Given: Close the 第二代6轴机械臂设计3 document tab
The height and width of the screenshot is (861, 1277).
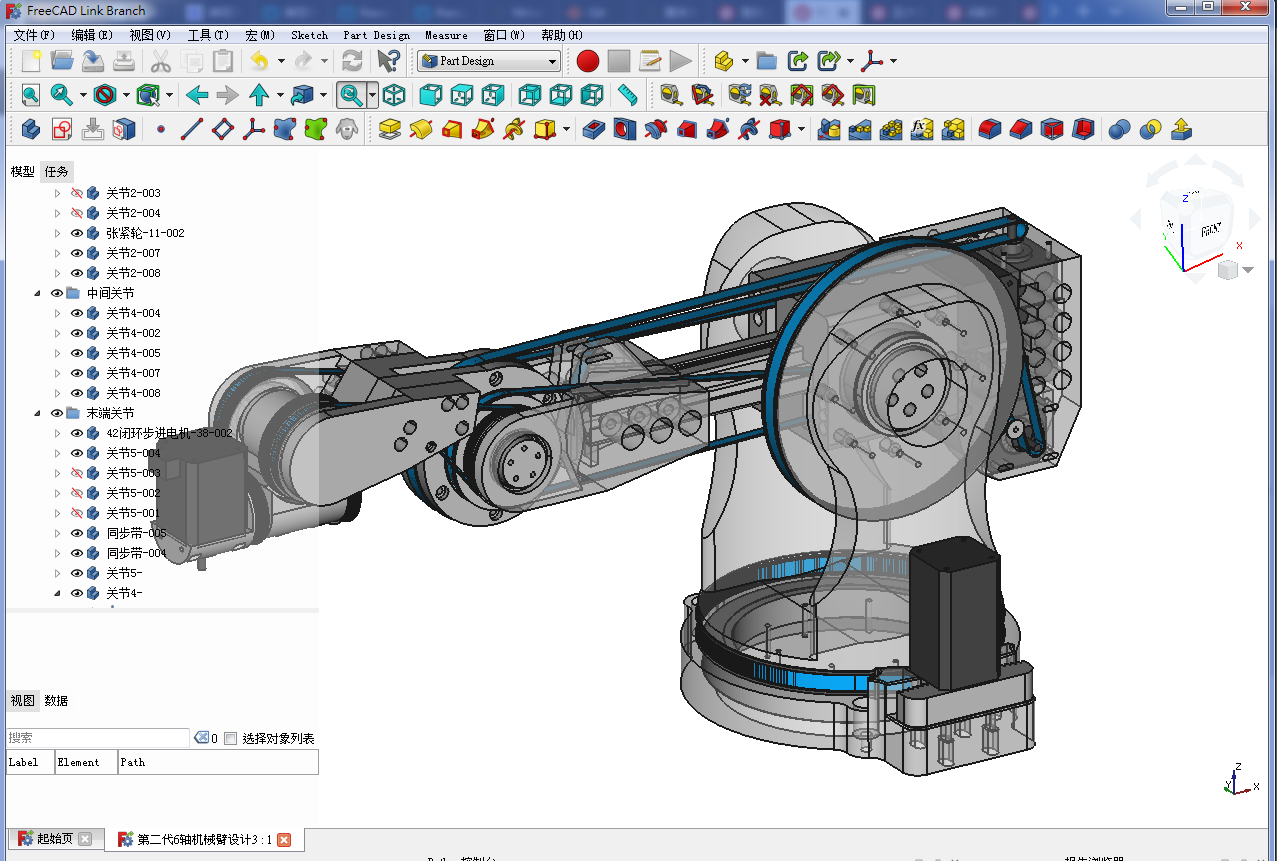Looking at the screenshot, I should (284, 840).
